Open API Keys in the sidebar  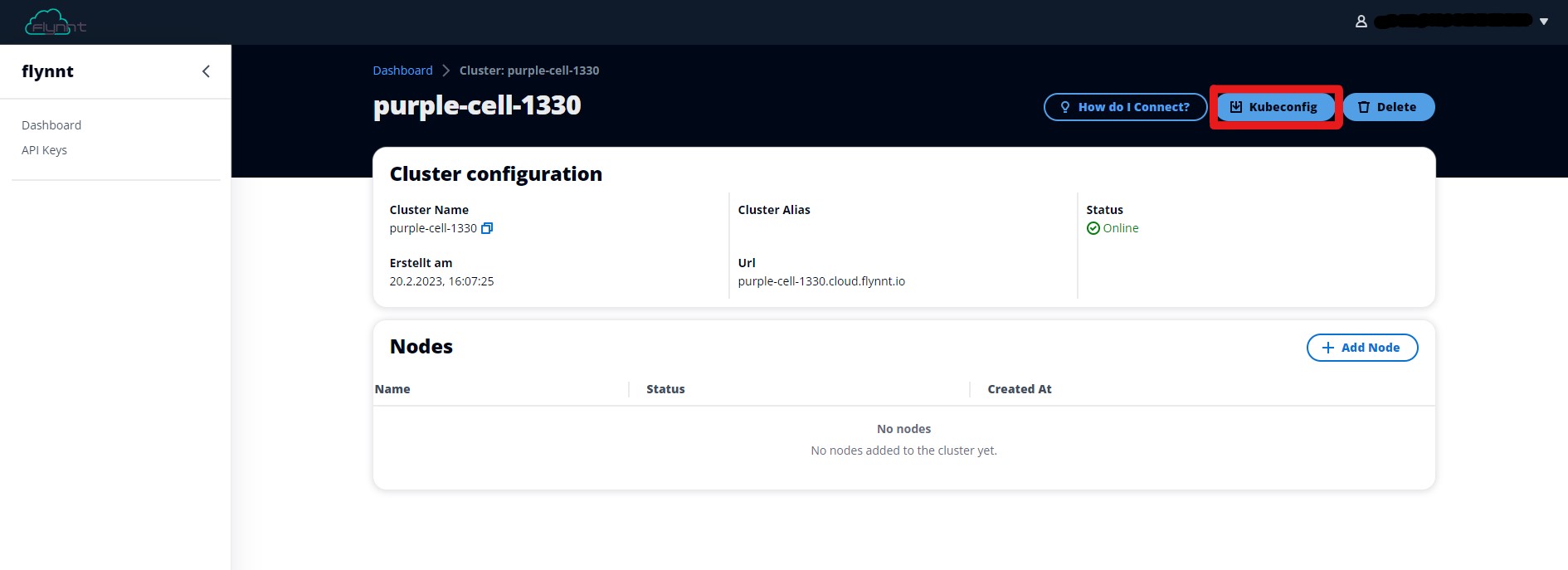[44, 150]
